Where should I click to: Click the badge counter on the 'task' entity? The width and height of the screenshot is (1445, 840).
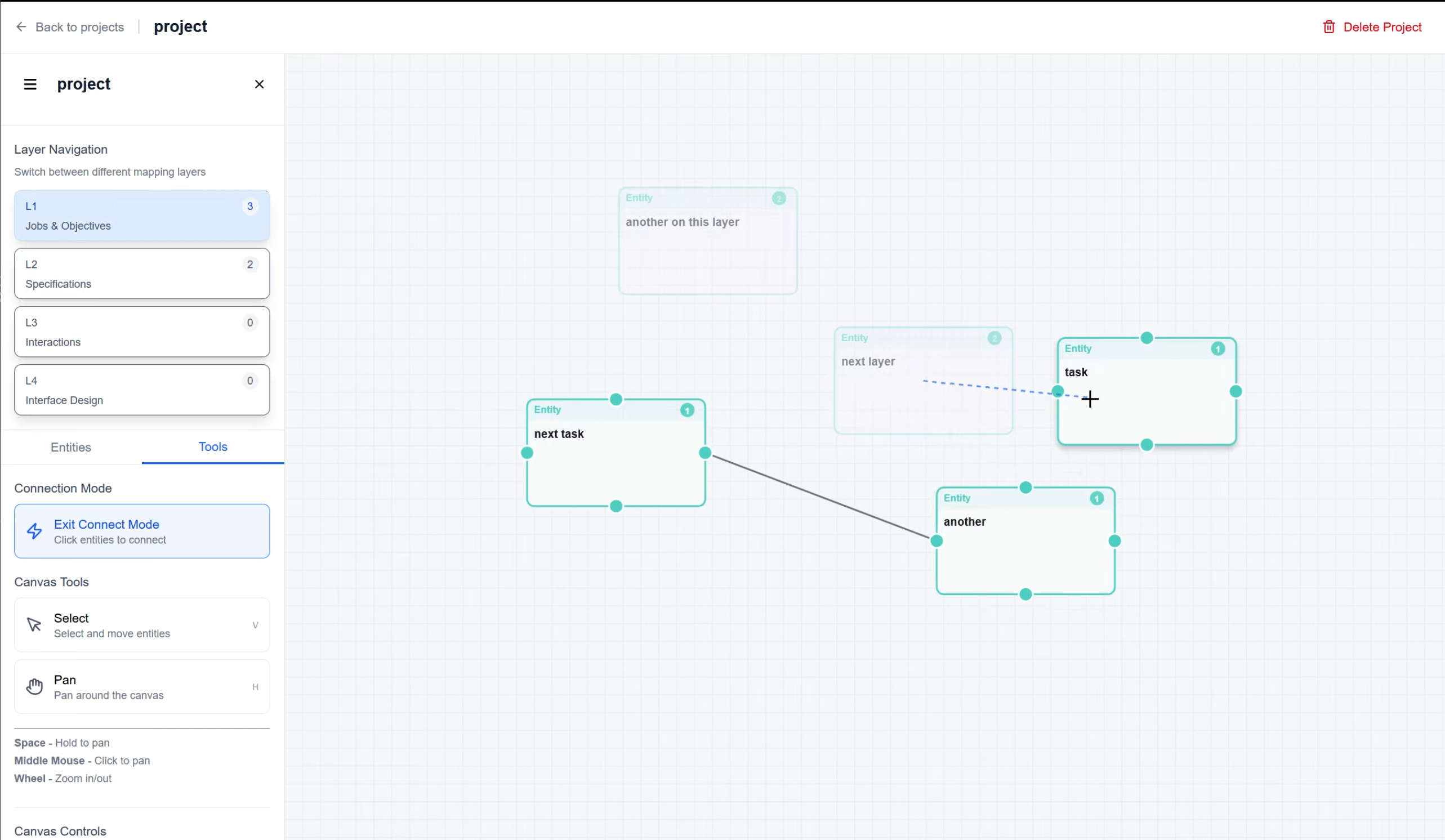pyautogui.click(x=1218, y=348)
